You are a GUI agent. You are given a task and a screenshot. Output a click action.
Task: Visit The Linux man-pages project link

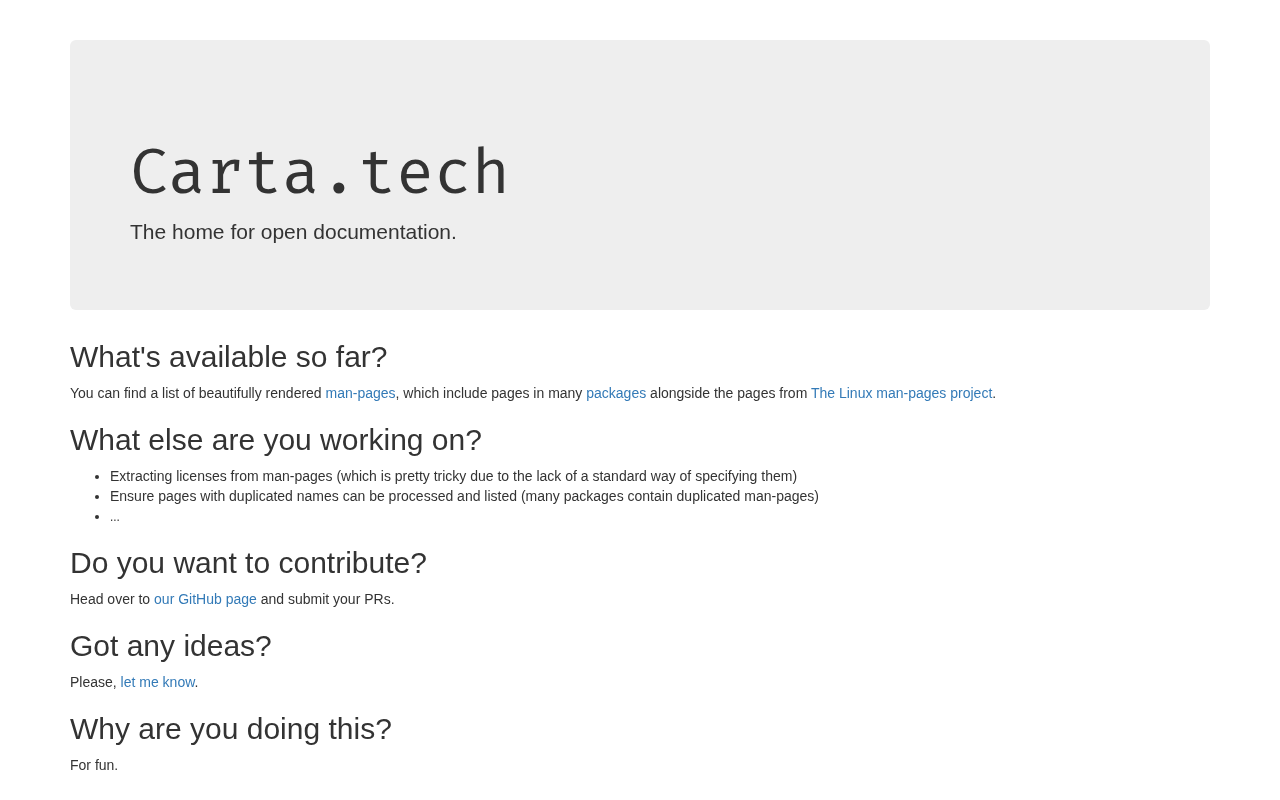pos(901,393)
